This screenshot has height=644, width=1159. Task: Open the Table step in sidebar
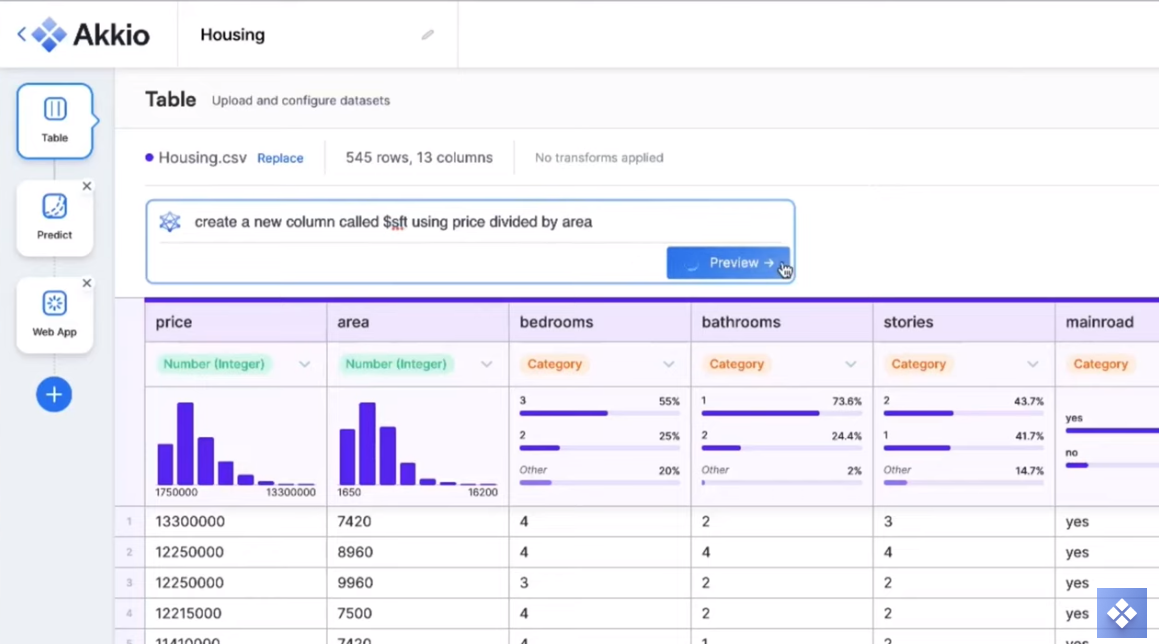point(55,121)
